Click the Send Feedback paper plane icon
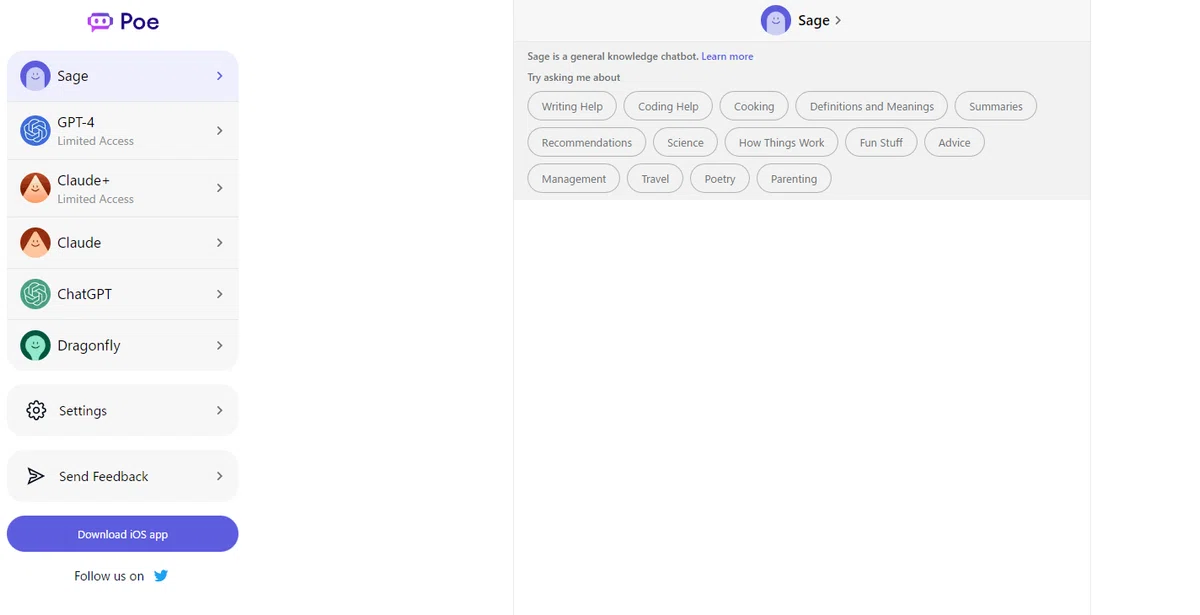 click(x=36, y=476)
